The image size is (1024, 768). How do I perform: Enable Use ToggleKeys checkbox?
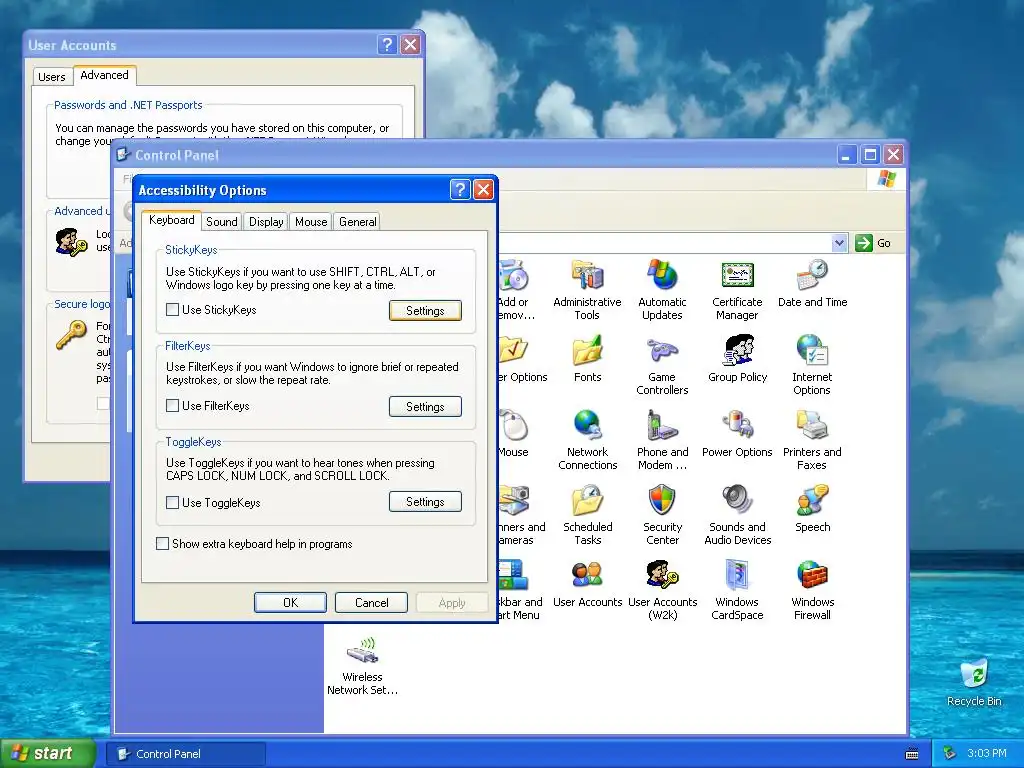pos(172,502)
